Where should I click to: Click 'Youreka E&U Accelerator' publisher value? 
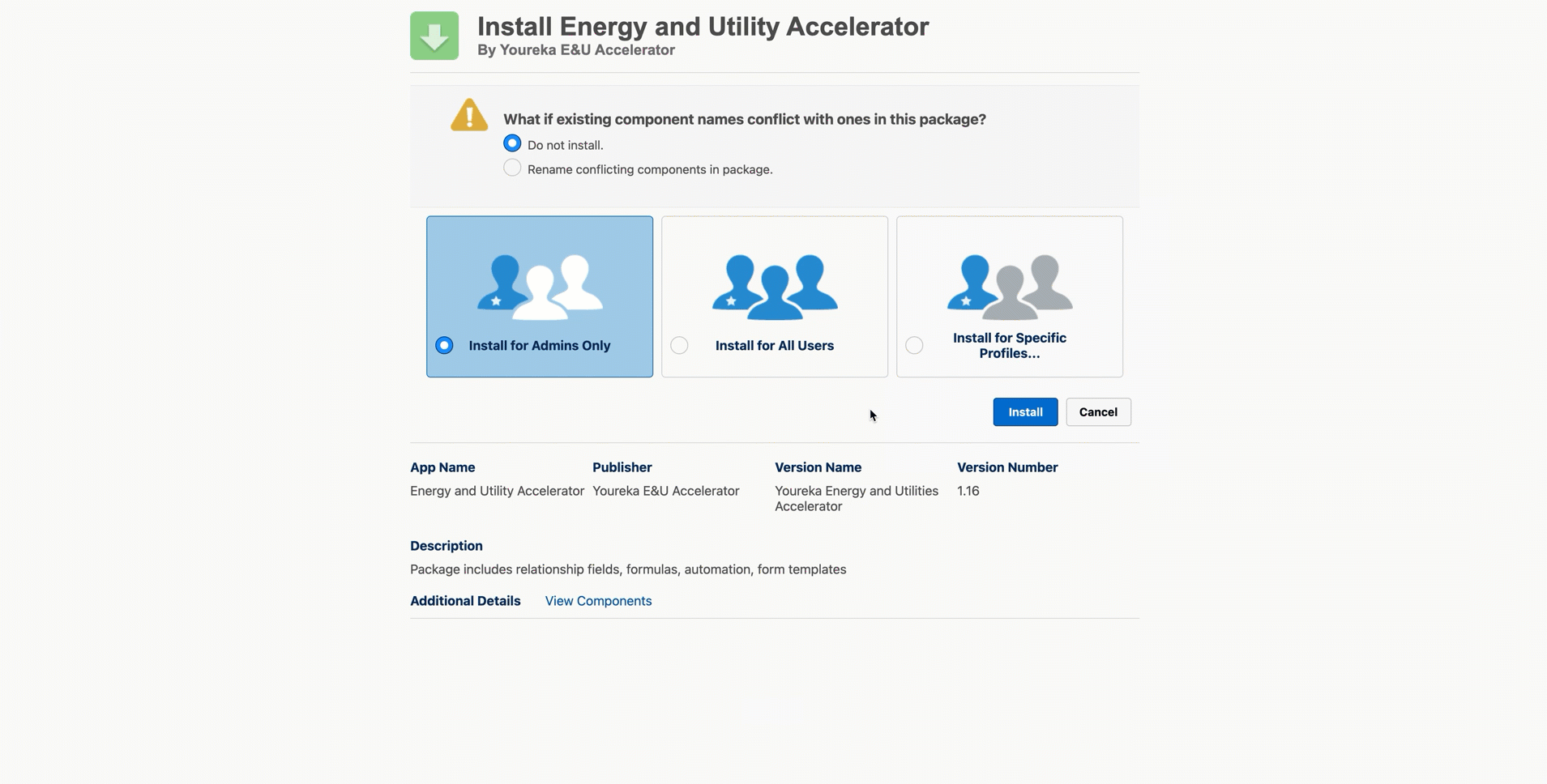[665, 491]
